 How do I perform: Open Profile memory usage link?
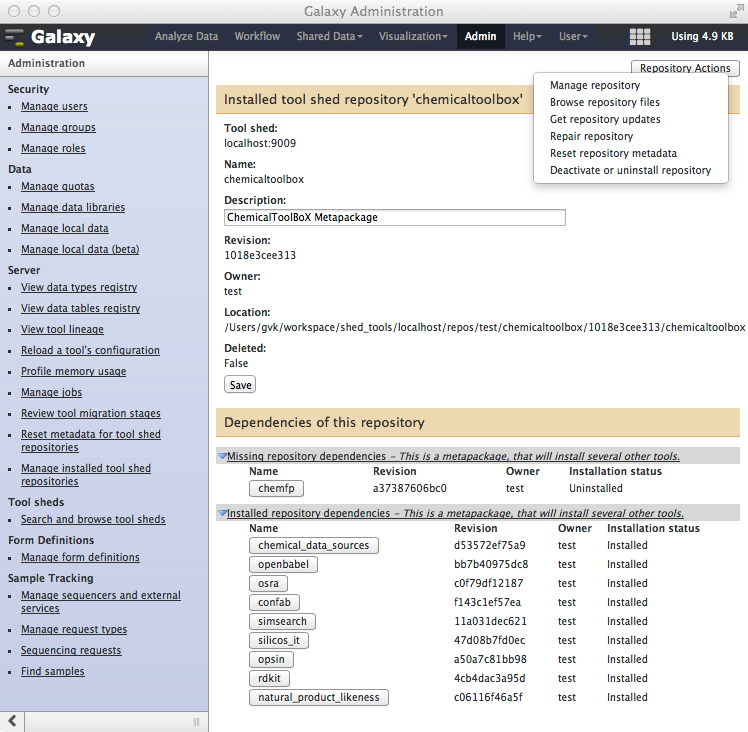tap(73, 371)
